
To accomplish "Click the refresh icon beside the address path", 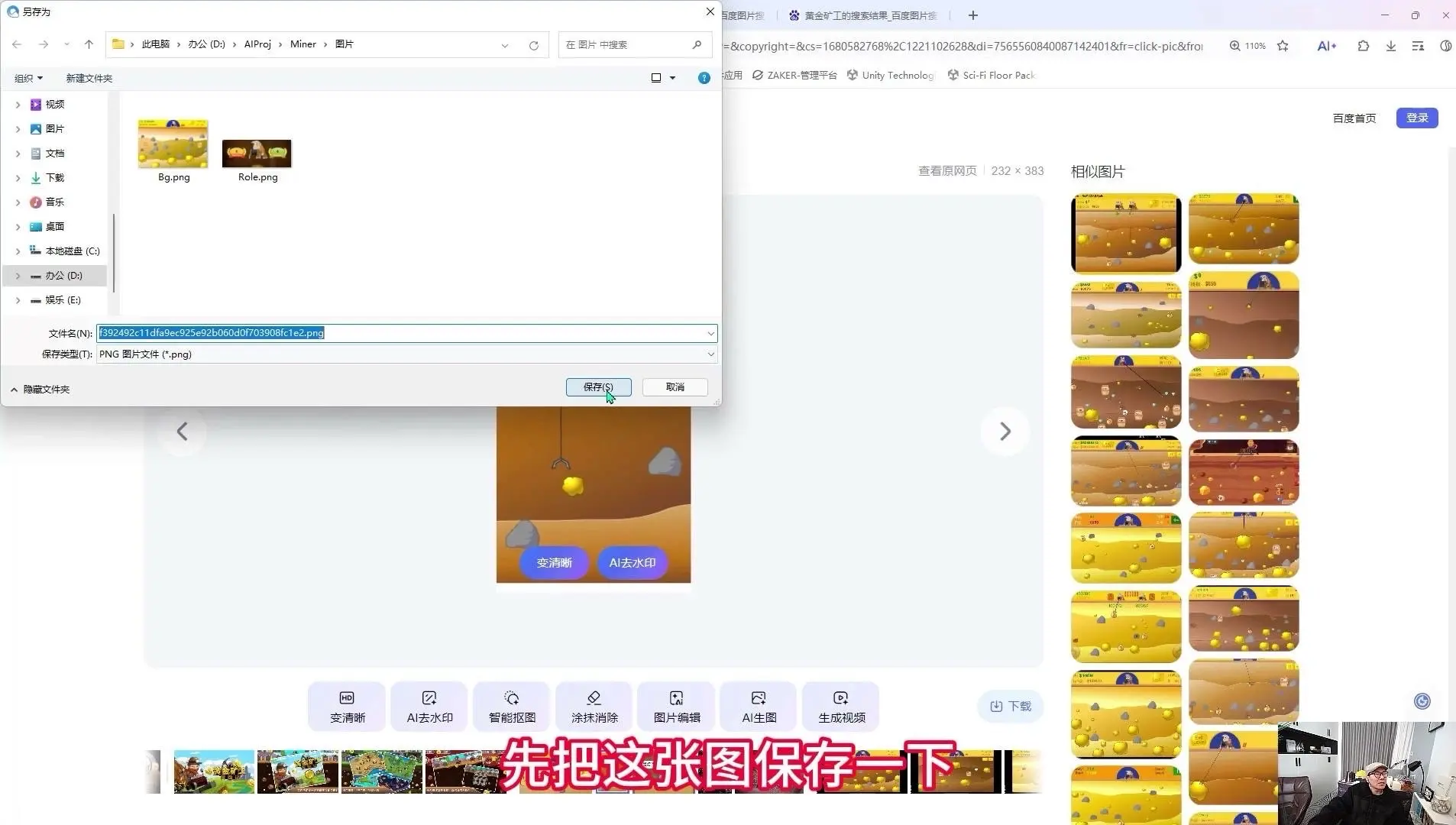I will pyautogui.click(x=534, y=45).
